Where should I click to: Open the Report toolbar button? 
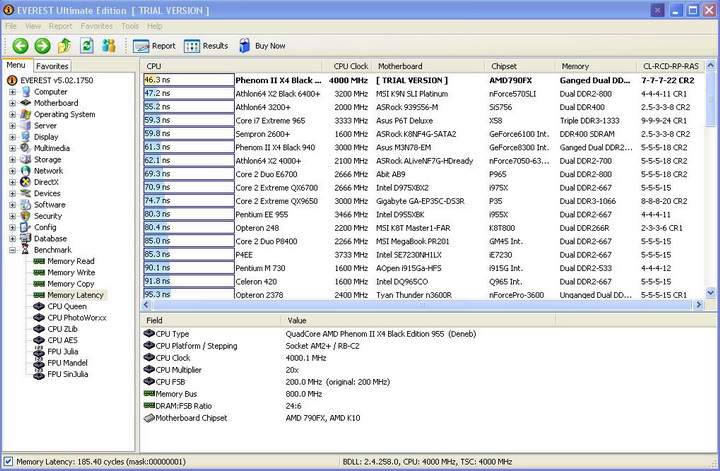154,46
